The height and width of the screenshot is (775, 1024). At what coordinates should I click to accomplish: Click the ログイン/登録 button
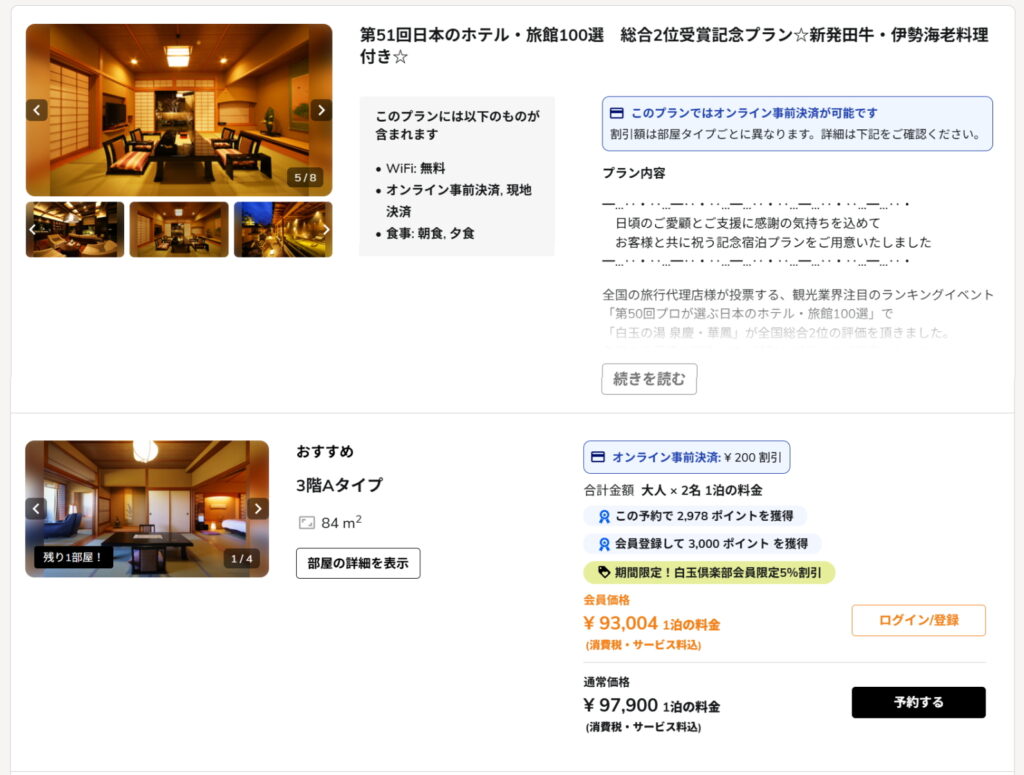click(x=918, y=620)
